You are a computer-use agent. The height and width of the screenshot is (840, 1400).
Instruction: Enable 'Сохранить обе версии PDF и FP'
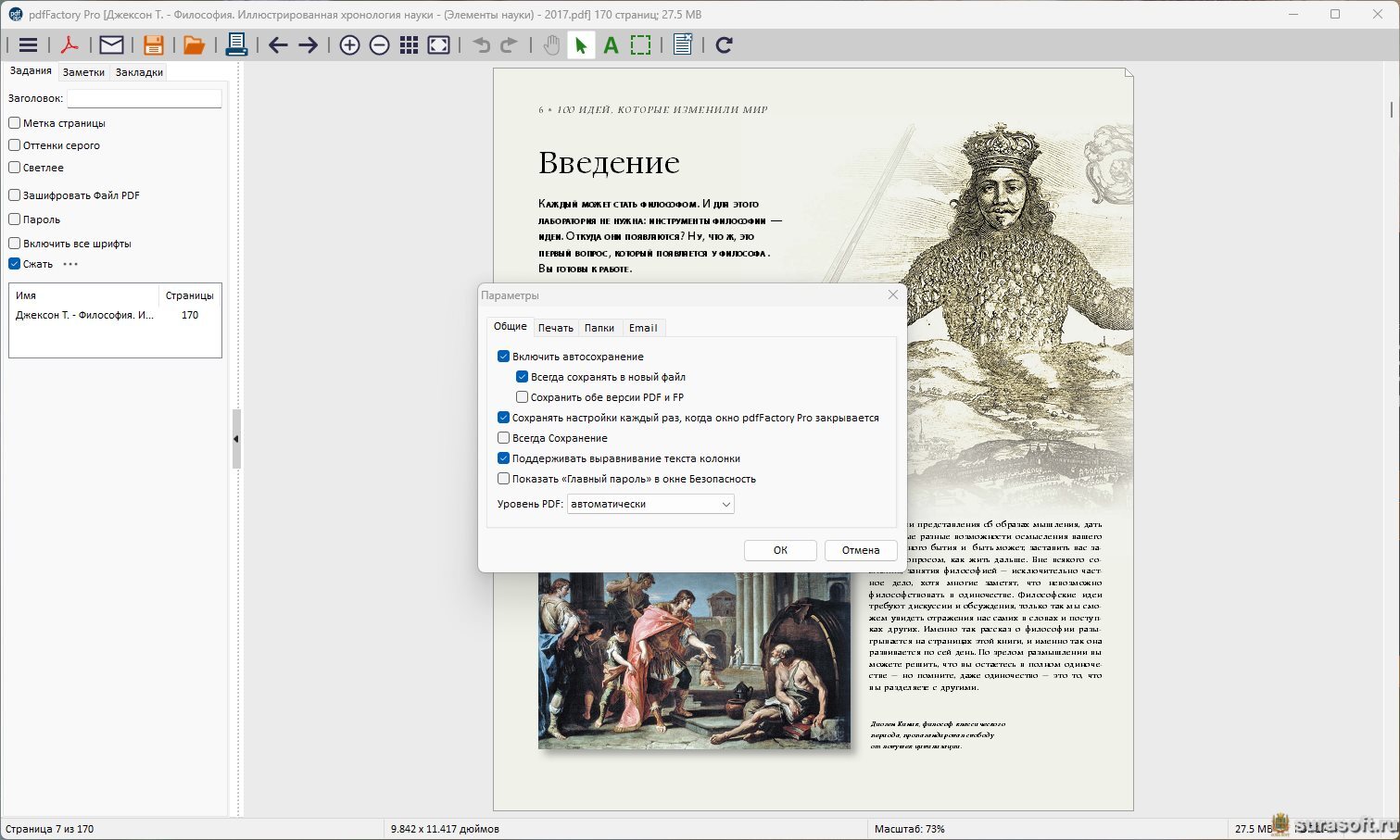pyautogui.click(x=523, y=397)
